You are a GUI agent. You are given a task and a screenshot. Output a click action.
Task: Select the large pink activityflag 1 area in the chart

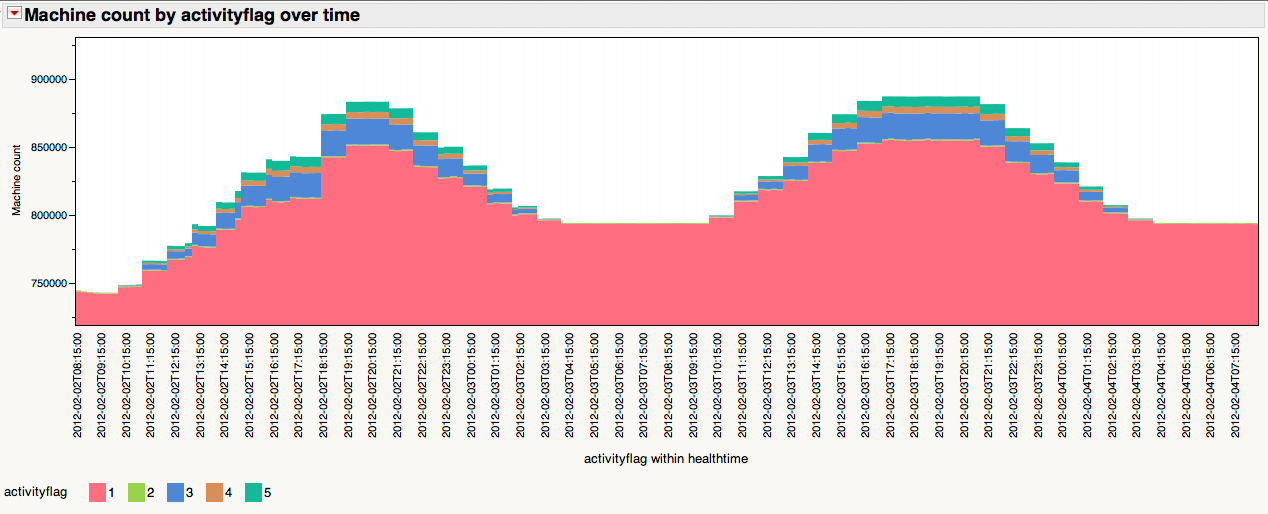[x=640, y=275]
